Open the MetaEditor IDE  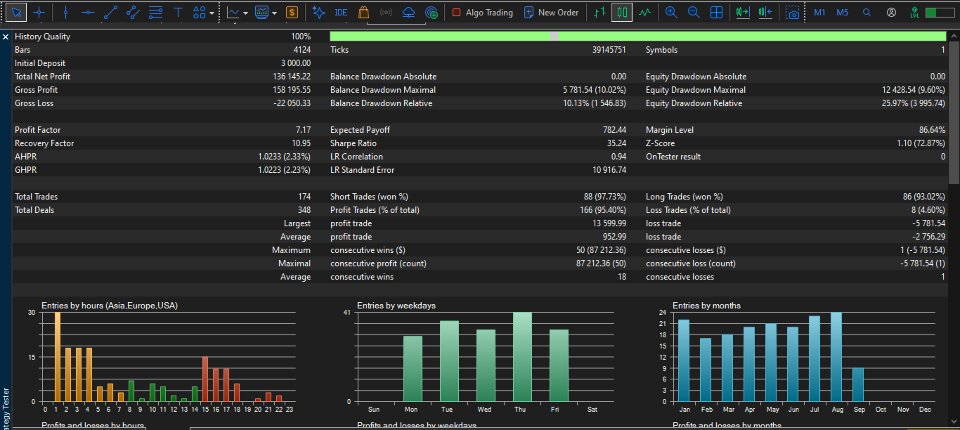click(341, 12)
